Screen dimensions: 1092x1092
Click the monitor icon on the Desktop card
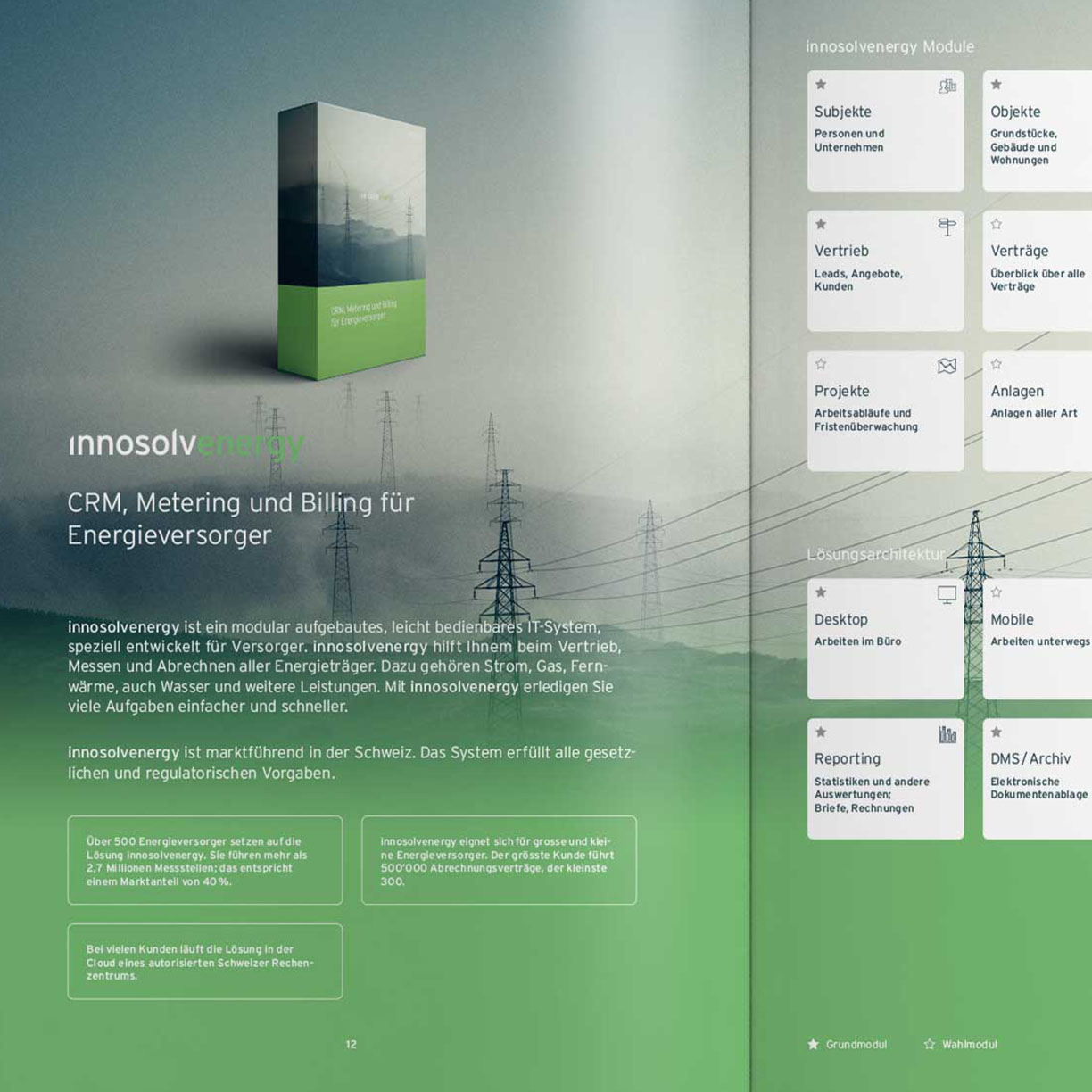947,594
